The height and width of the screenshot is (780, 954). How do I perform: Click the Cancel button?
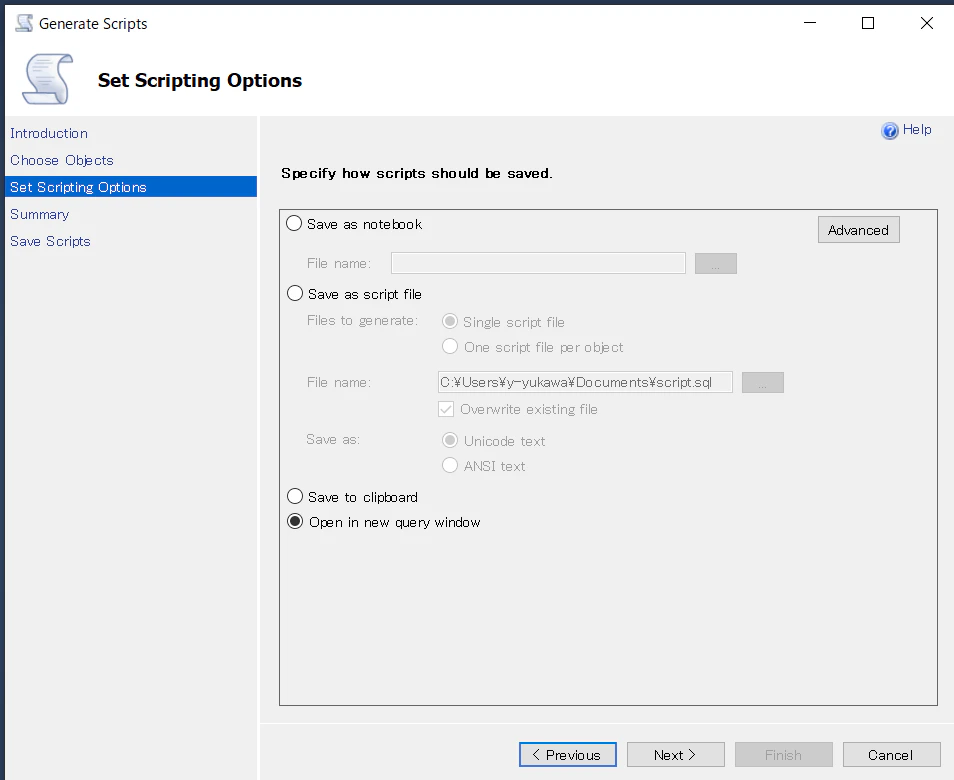[891, 754]
